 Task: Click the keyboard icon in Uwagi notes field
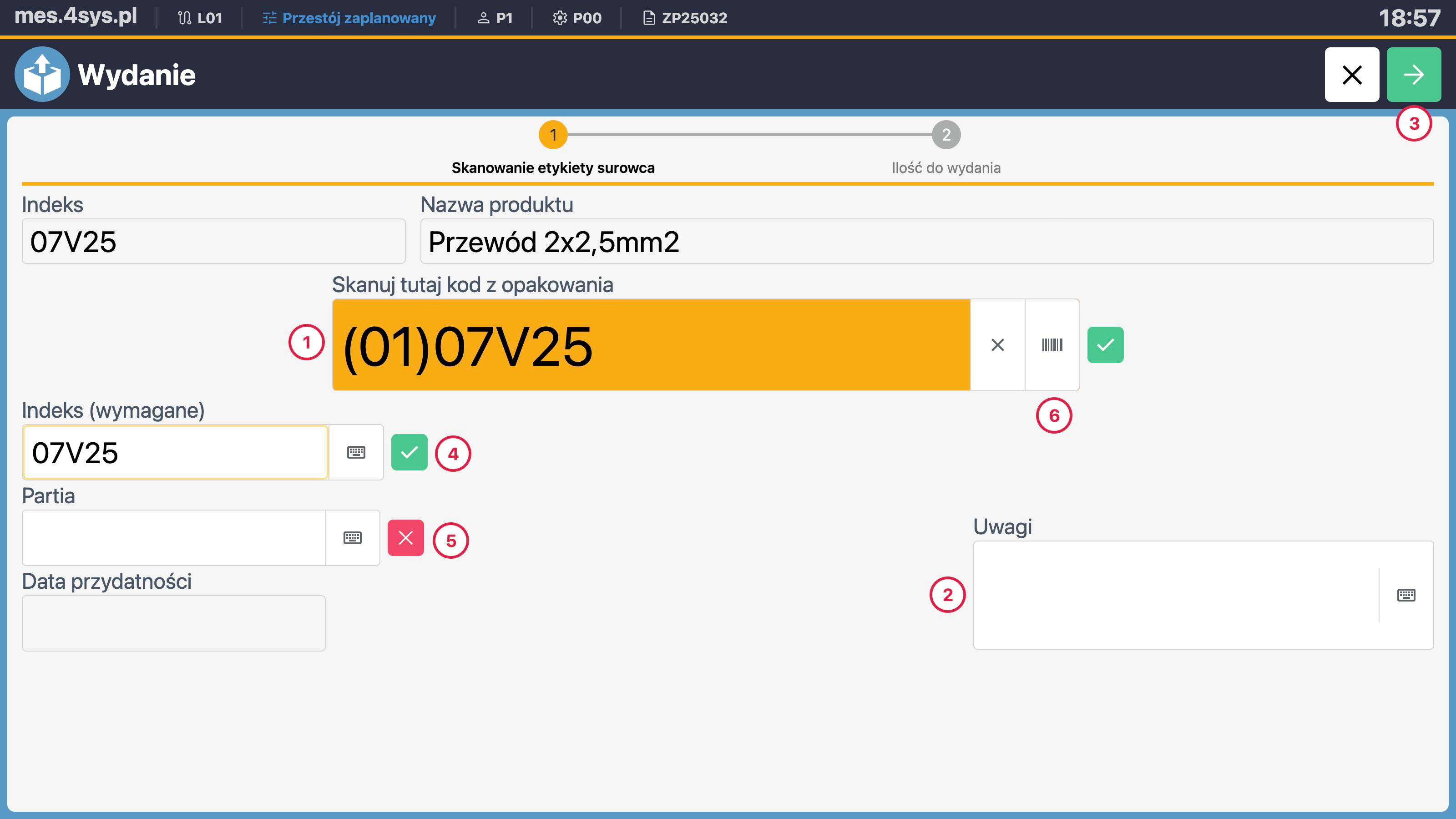1406,595
